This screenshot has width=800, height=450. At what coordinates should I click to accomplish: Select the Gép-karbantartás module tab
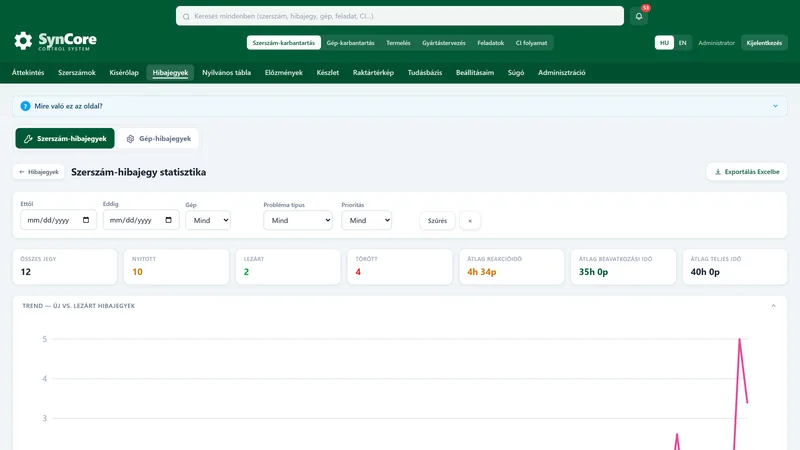[x=351, y=43]
